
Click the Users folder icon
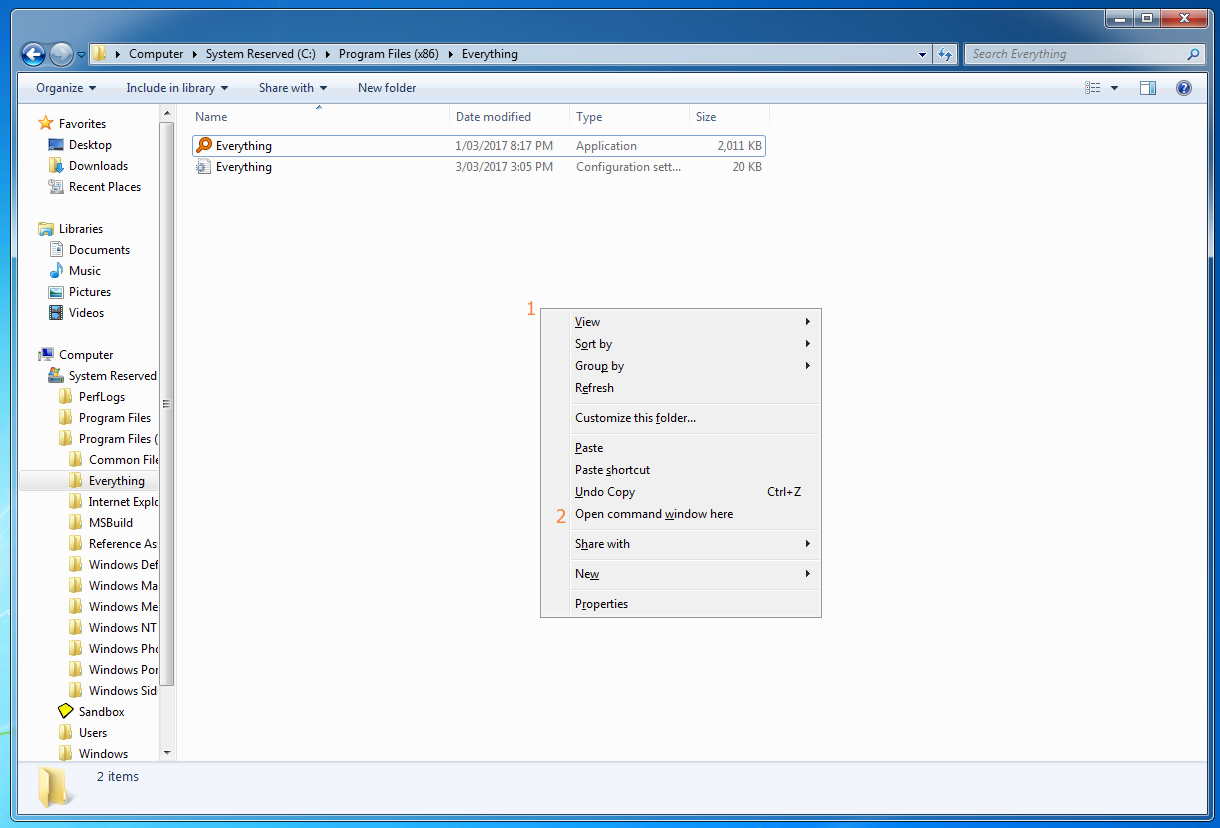point(66,733)
